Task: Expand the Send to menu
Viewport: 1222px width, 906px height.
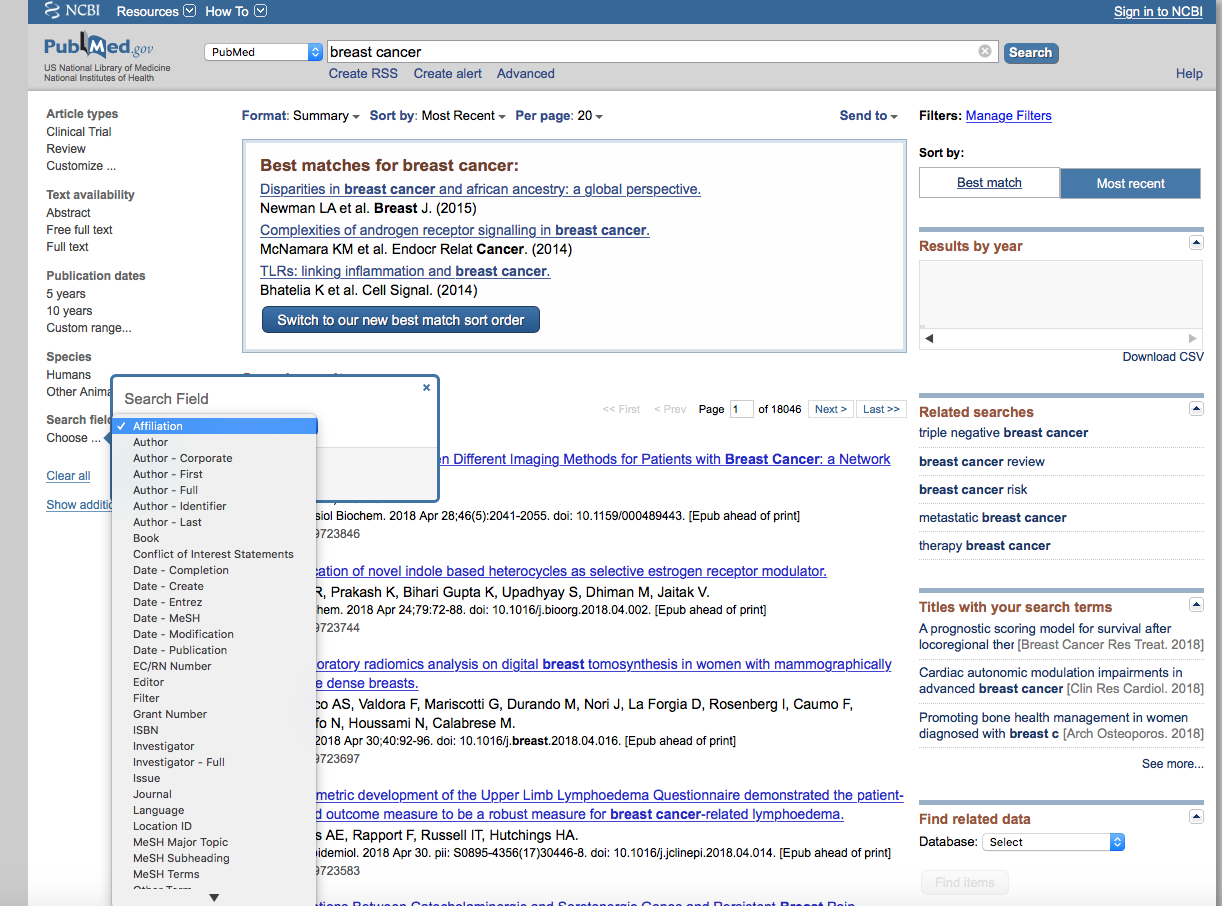Action: coord(868,116)
